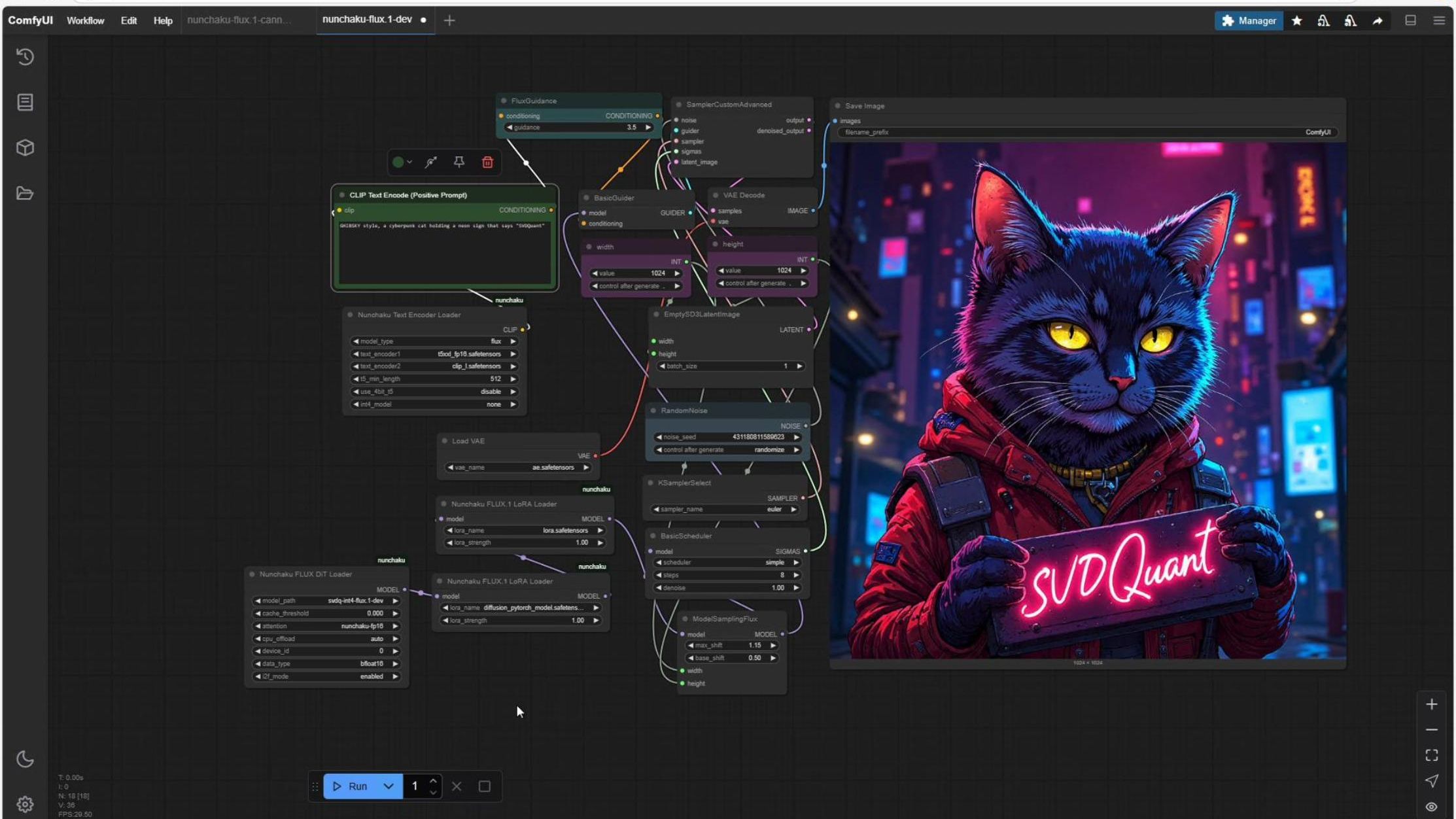
Task: Open a new workflow tab with plus
Action: (449, 20)
